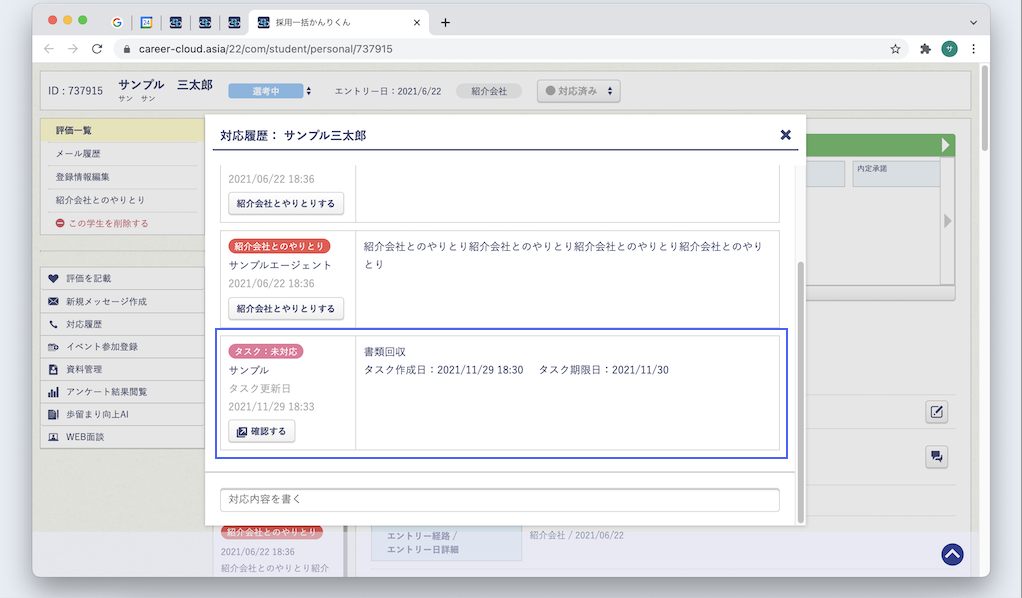Click the envelope icon for 新規メッセージ作成
This screenshot has height=598, width=1022.
53,302
